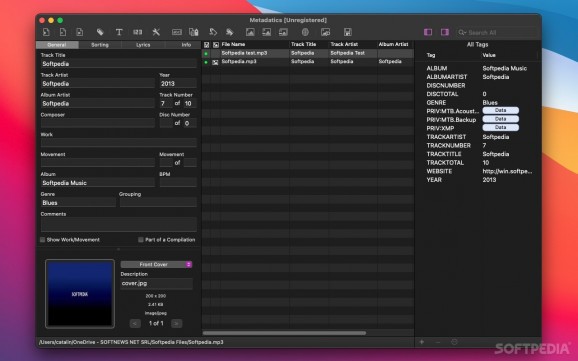
Task: Click the floppy disk save icon
Action: point(348,32)
